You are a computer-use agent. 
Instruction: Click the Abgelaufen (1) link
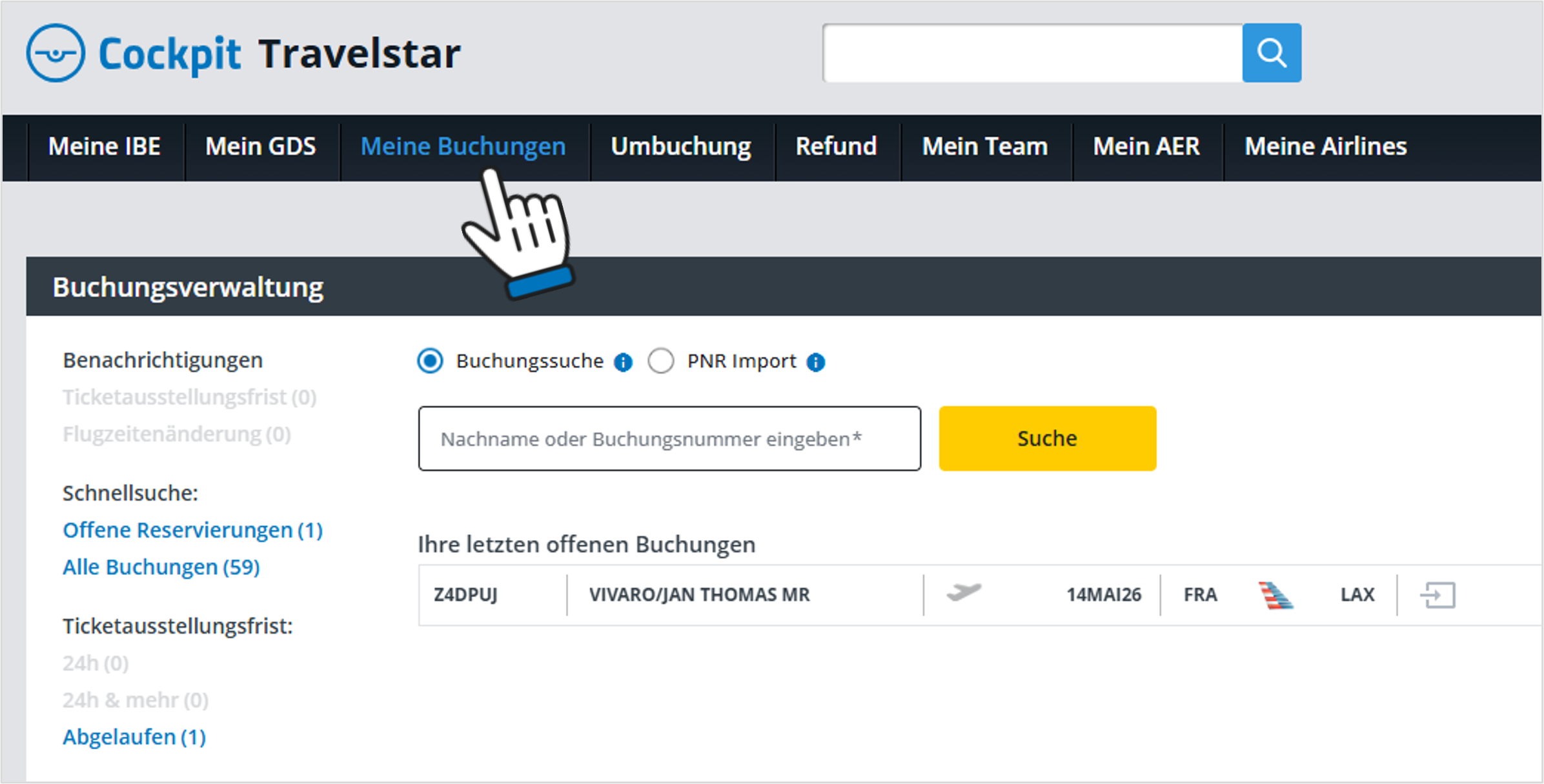tap(134, 736)
